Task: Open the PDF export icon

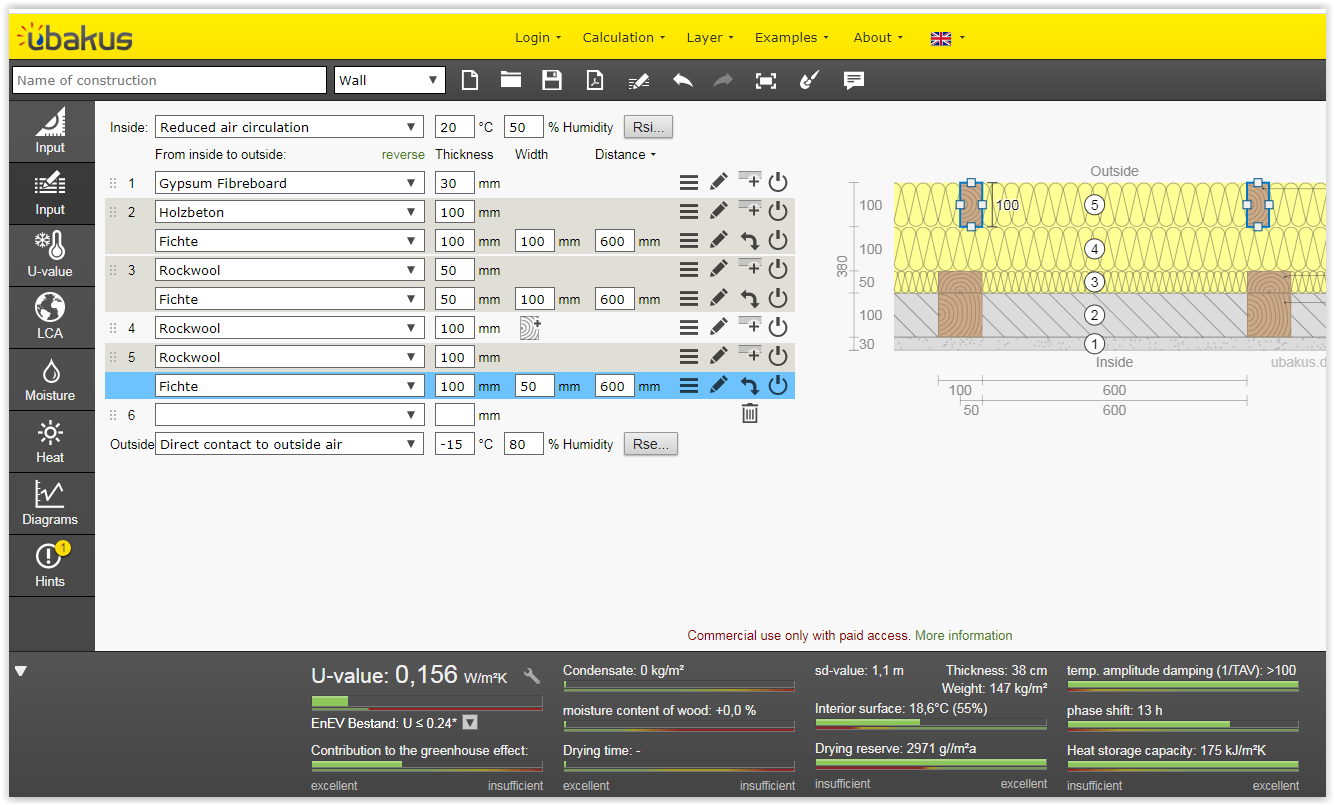Action: pos(595,81)
